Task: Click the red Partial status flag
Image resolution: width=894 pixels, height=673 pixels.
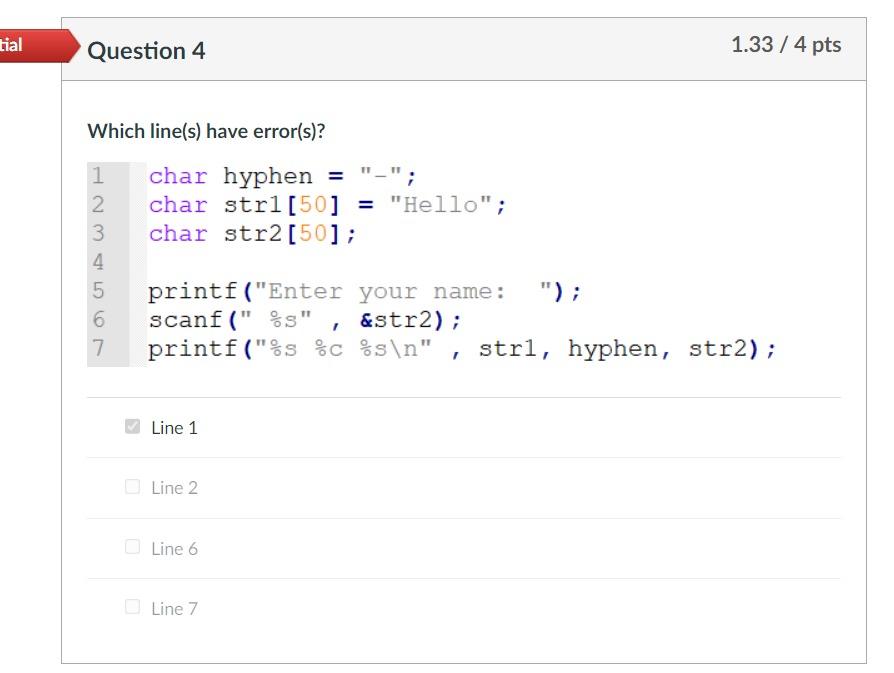Action: (20, 44)
